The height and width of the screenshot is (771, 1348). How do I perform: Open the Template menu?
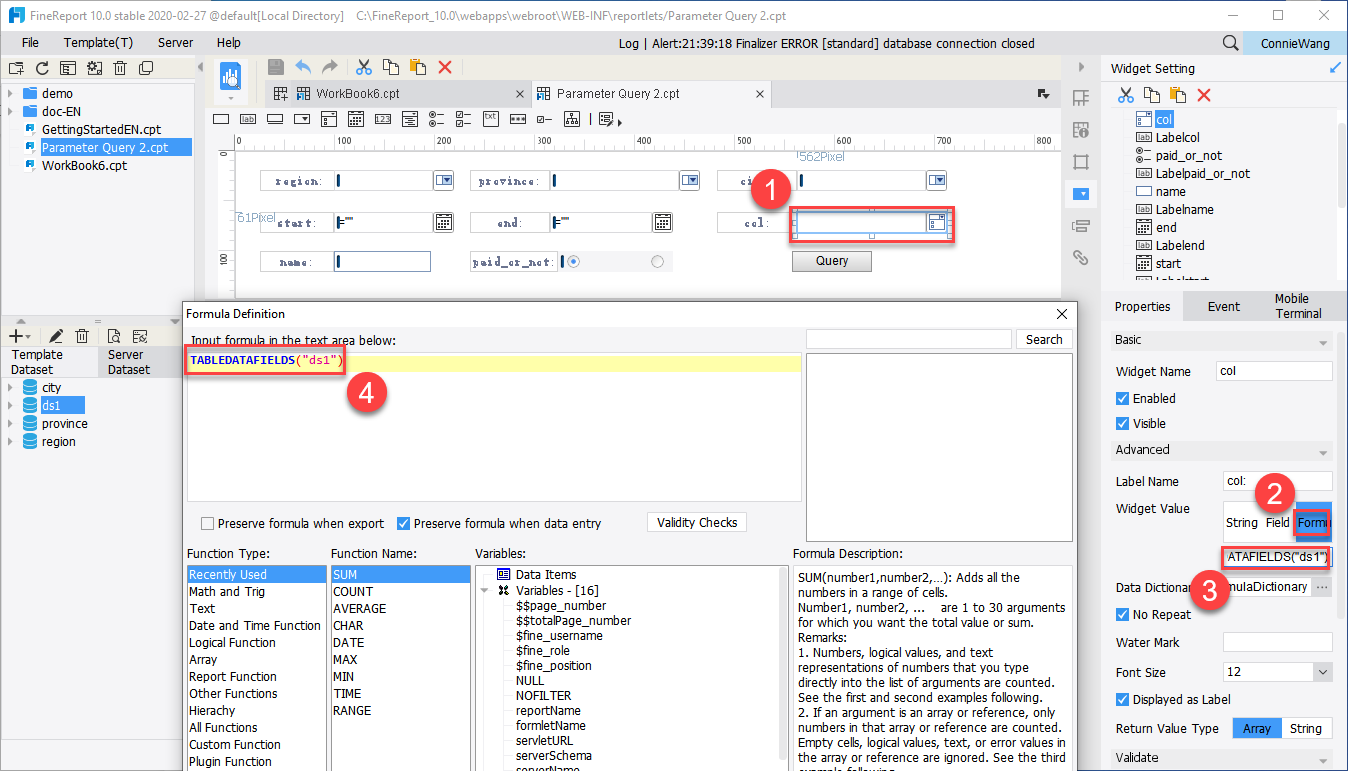click(97, 42)
